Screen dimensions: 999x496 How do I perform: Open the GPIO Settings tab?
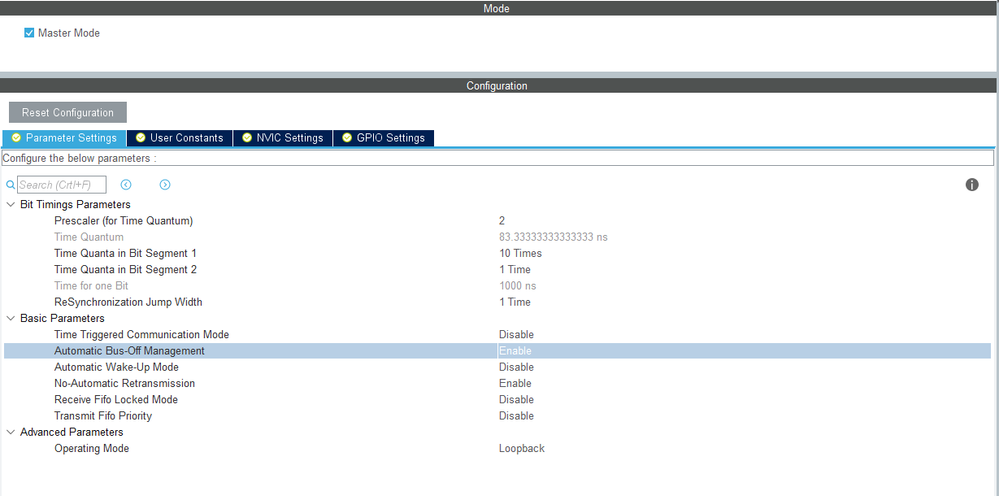coord(384,138)
